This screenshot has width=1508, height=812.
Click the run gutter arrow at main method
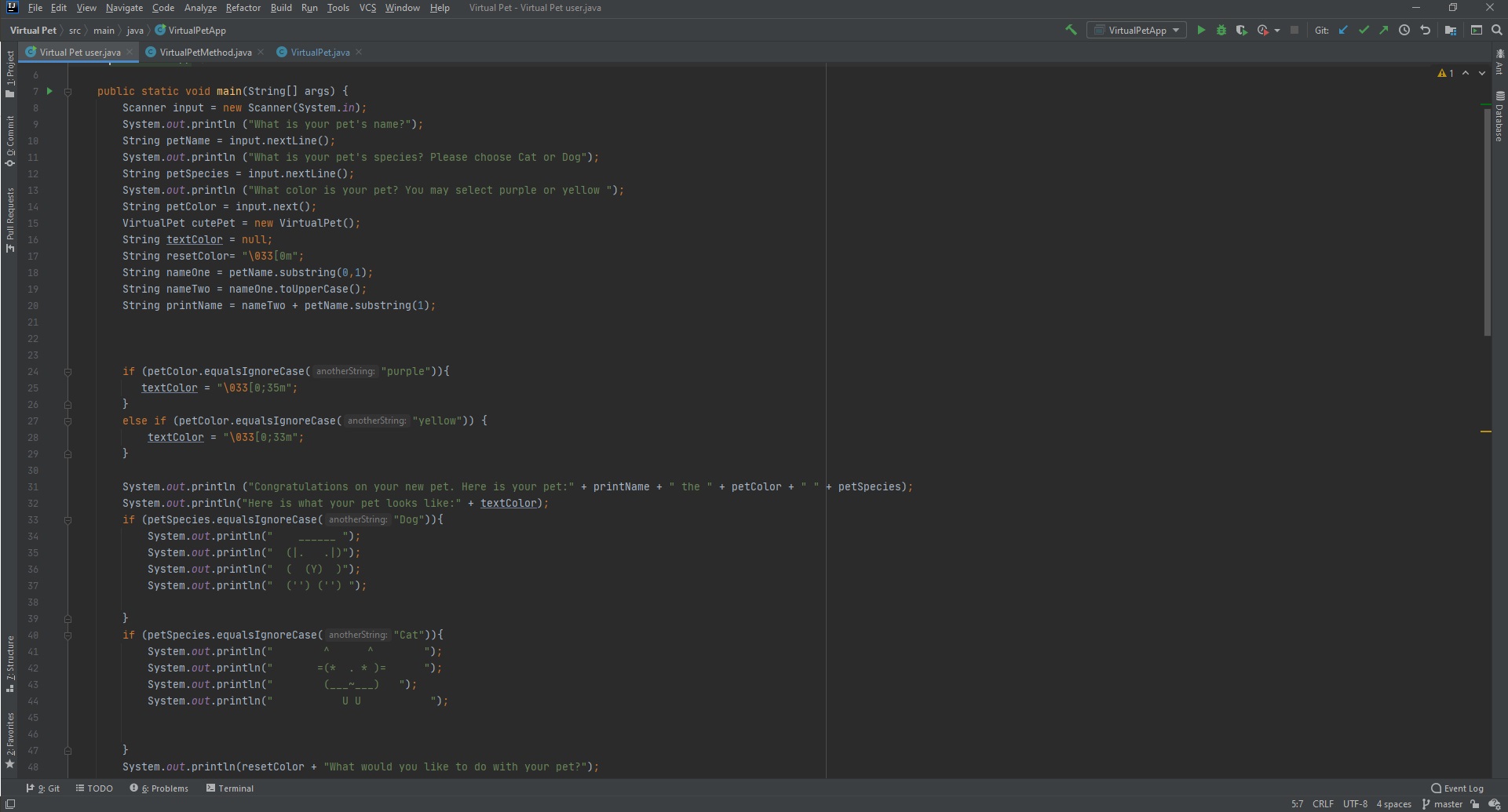[x=49, y=91]
